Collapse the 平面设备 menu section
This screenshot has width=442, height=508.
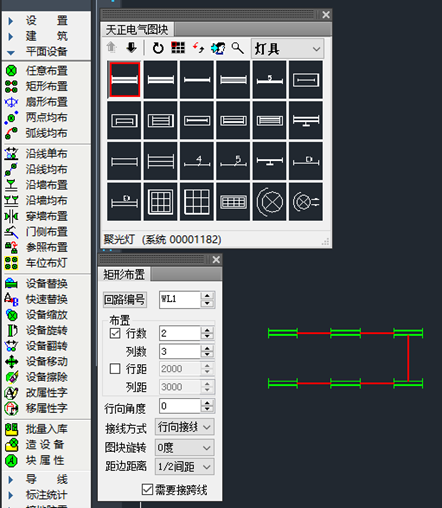pyautogui.click(x=46, y=51)
